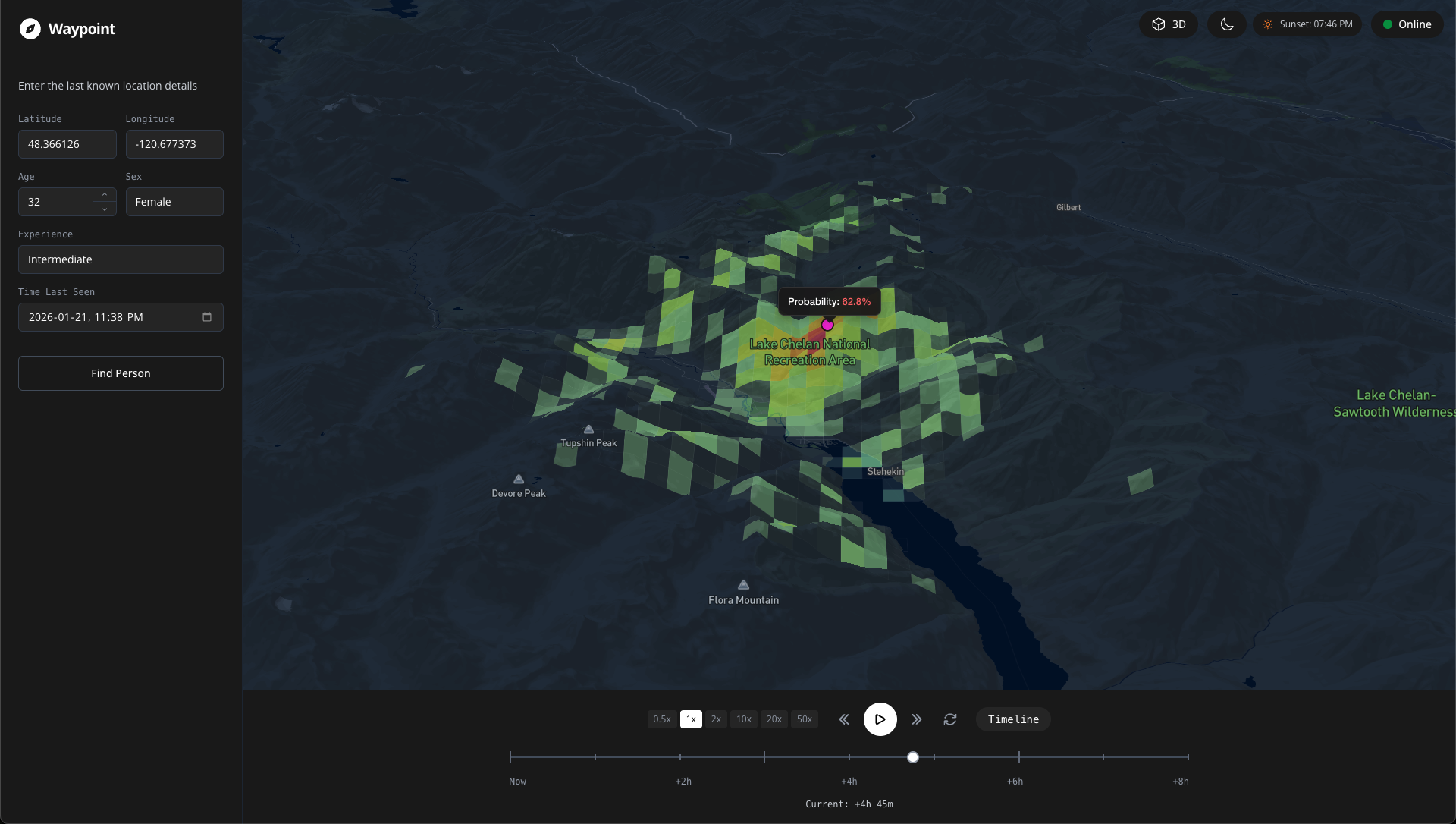Screen dimensions: 1456x824
Task: Click the rewind double-chevron icon
Action: [844, 719]
